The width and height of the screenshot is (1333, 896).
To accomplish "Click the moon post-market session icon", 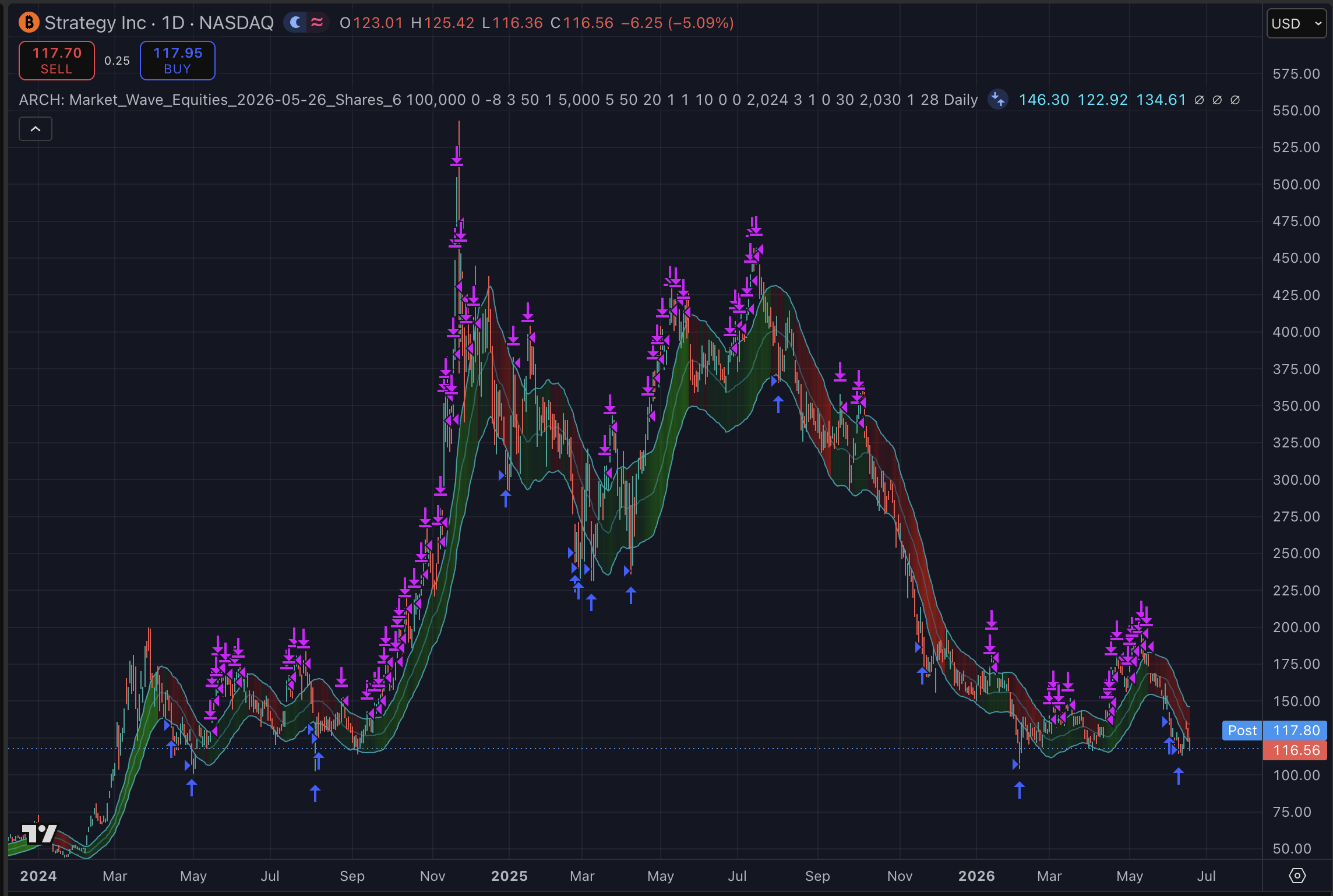I will 295,23.
